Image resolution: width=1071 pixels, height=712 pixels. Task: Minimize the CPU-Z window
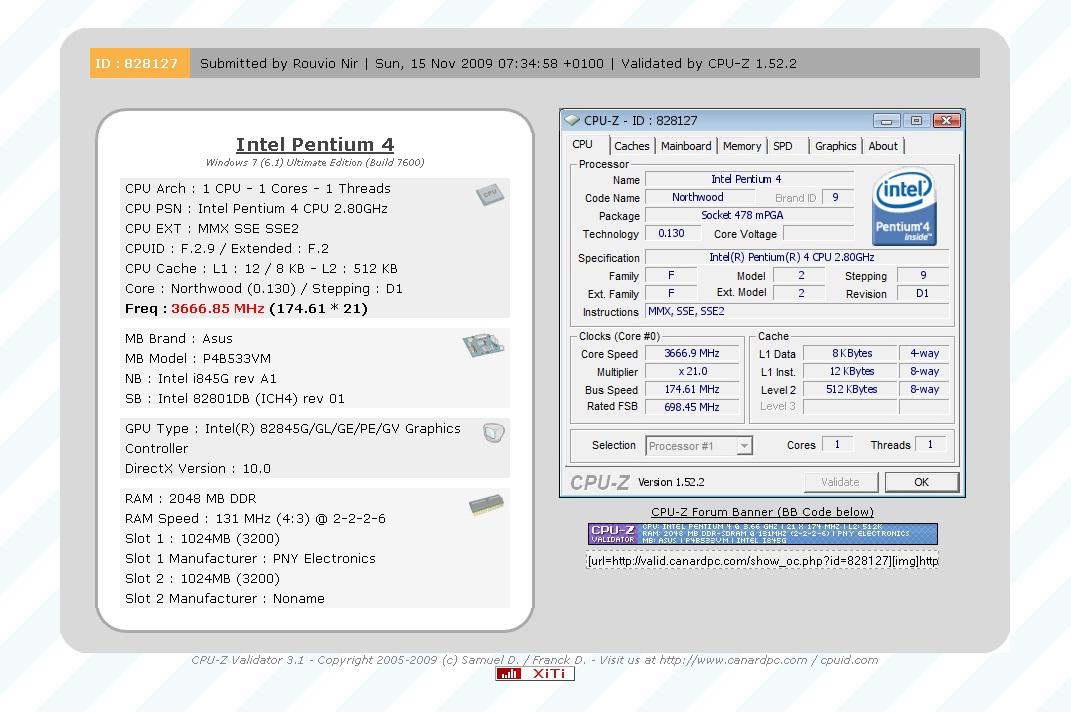(887, 121)
